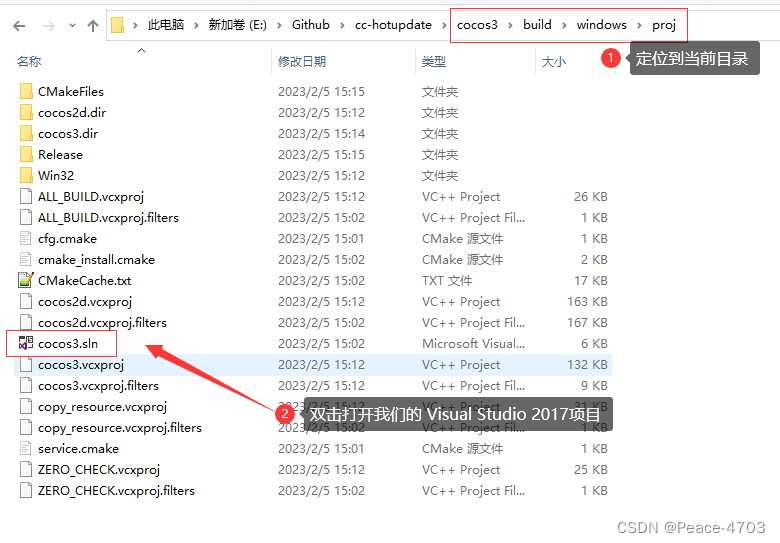Click cocos2d.vcxproj.filters file icon
Image resolution: width=780 pixels, height=543 pixels.
(26, 322)
